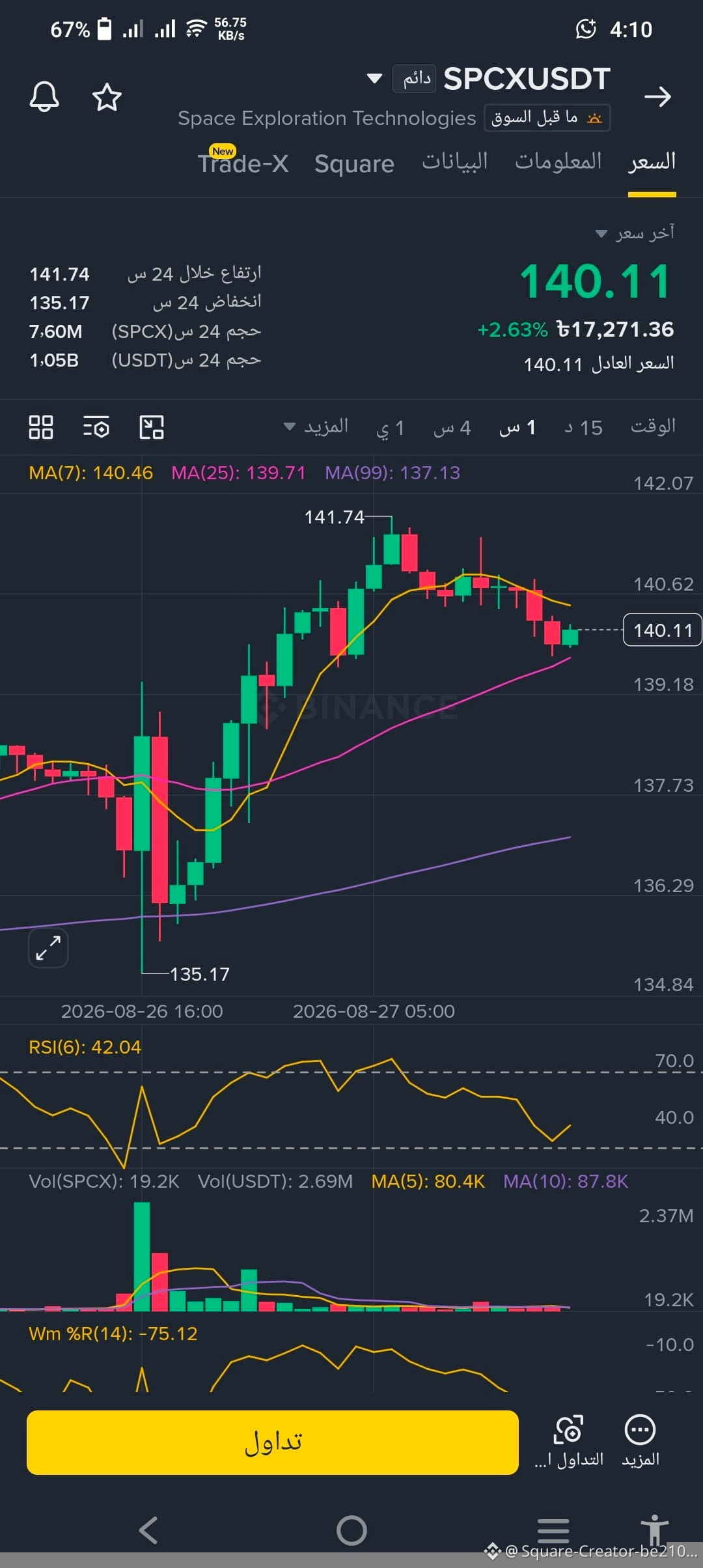This screenshot has height=1568, width=703.
Task: Open the chart drawing tools icon
Action: point(152,427)
